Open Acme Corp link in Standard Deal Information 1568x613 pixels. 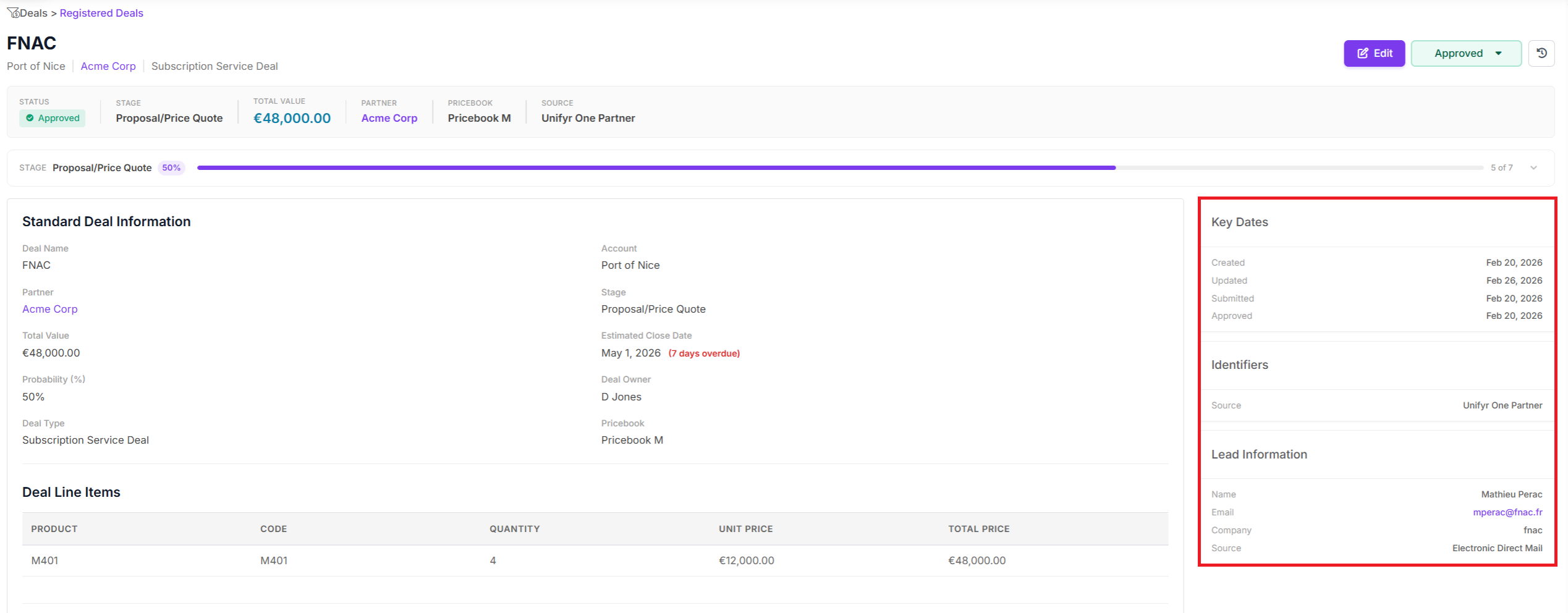(x=50, y=309)
